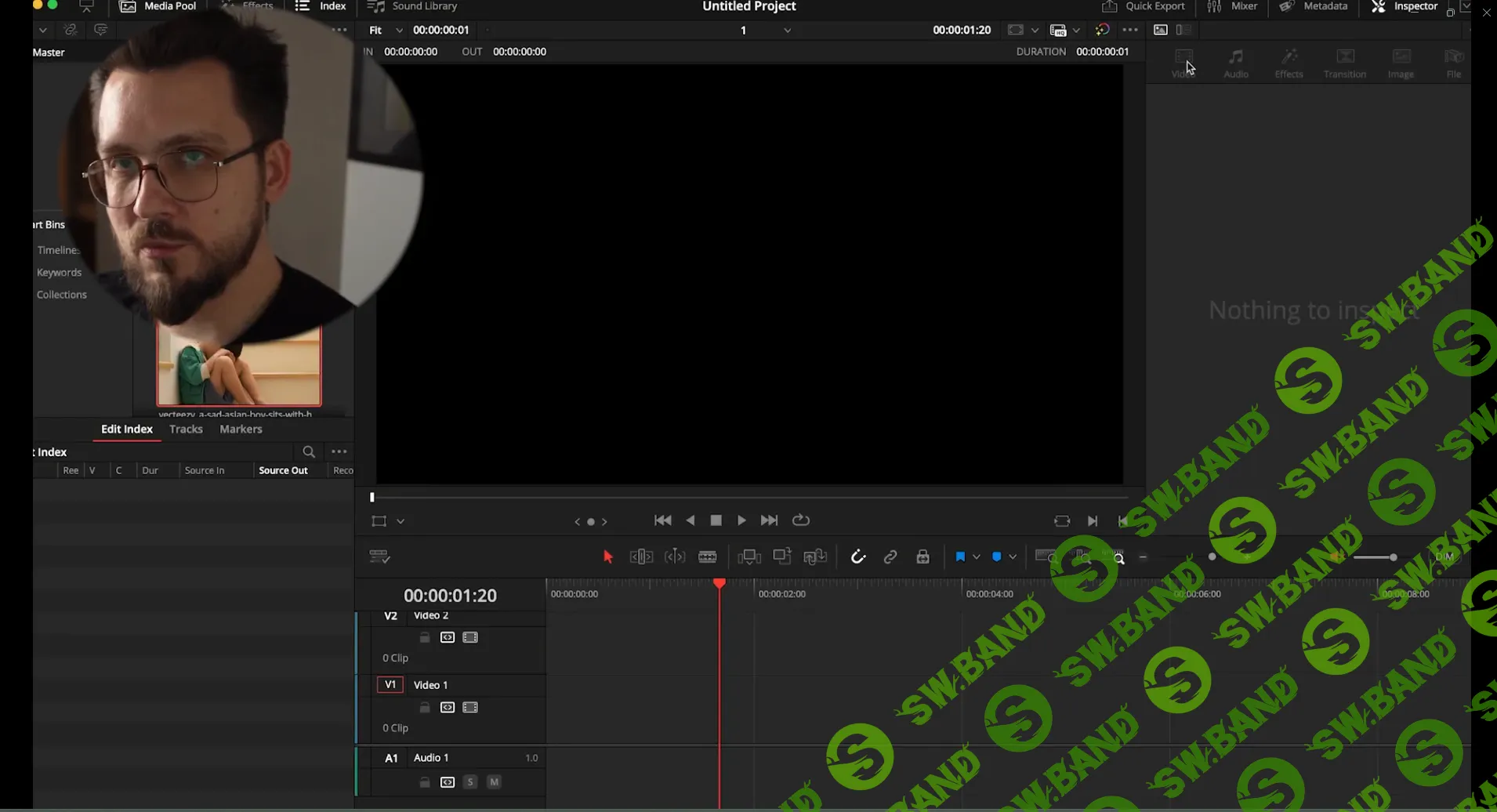This screenshot has height=812, width=1497.
Task: Disable the Video 2 track
Action: [x=470, y=637]
